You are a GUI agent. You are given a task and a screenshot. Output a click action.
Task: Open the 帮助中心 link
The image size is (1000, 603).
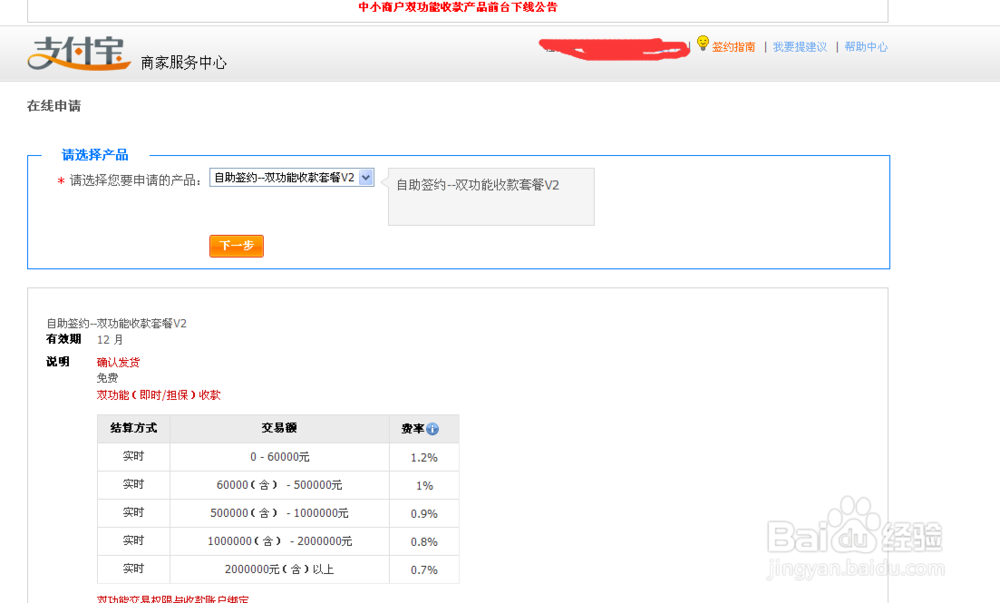pos(866,47)
